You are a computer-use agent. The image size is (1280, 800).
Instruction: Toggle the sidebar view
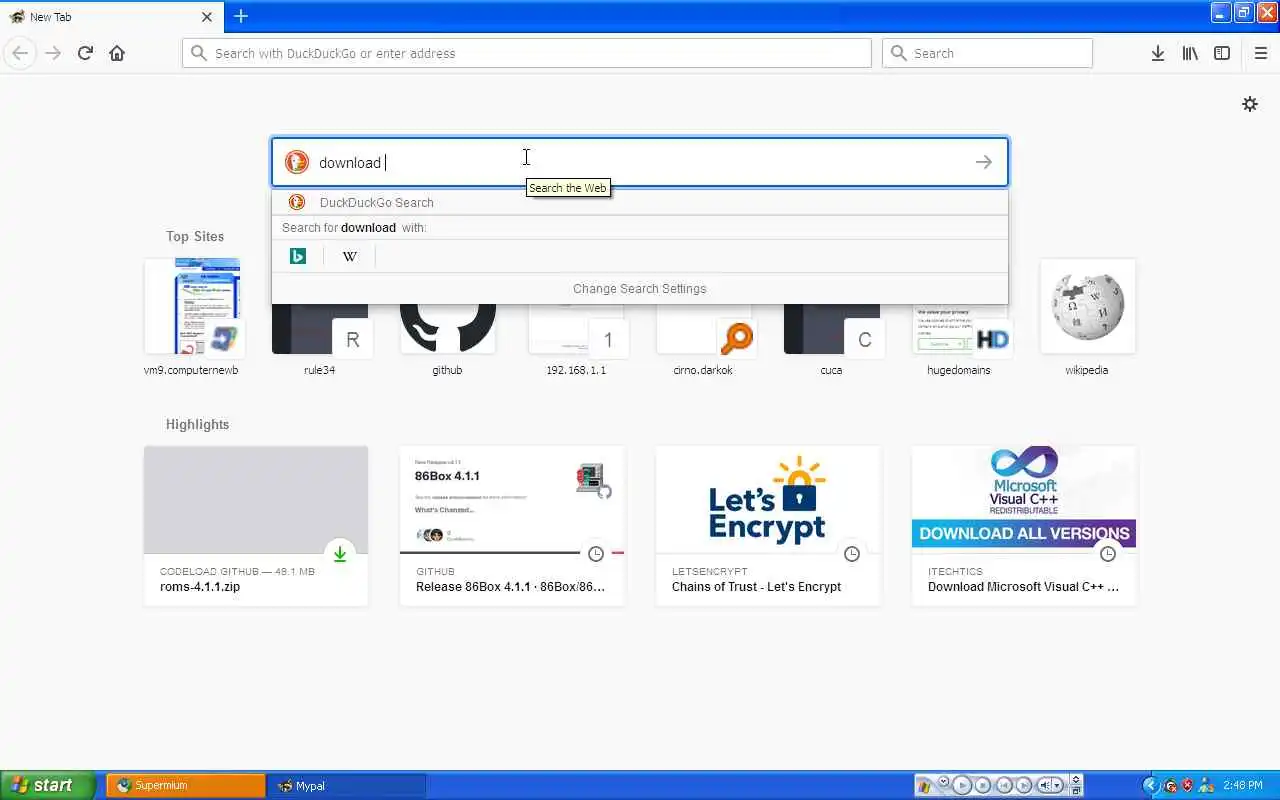pos(1222,53)
